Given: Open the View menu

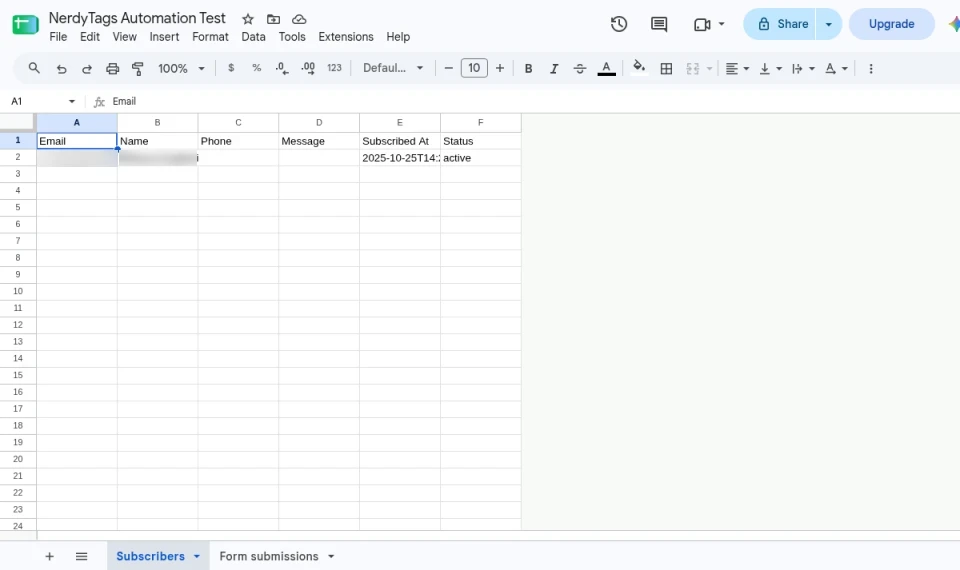Looking at the screenshot, I should click(x=124, y=37).
